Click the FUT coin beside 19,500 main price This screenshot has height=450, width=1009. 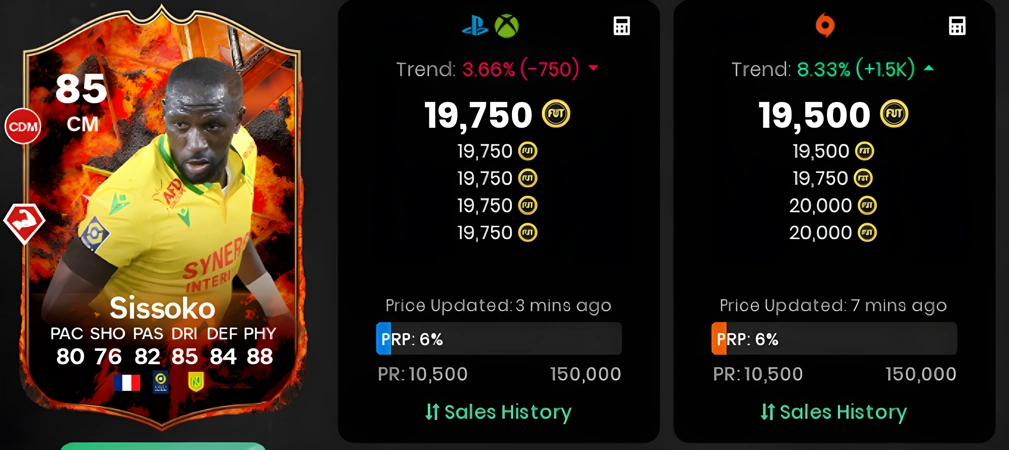pyautogui.click(x=894, y=115)
